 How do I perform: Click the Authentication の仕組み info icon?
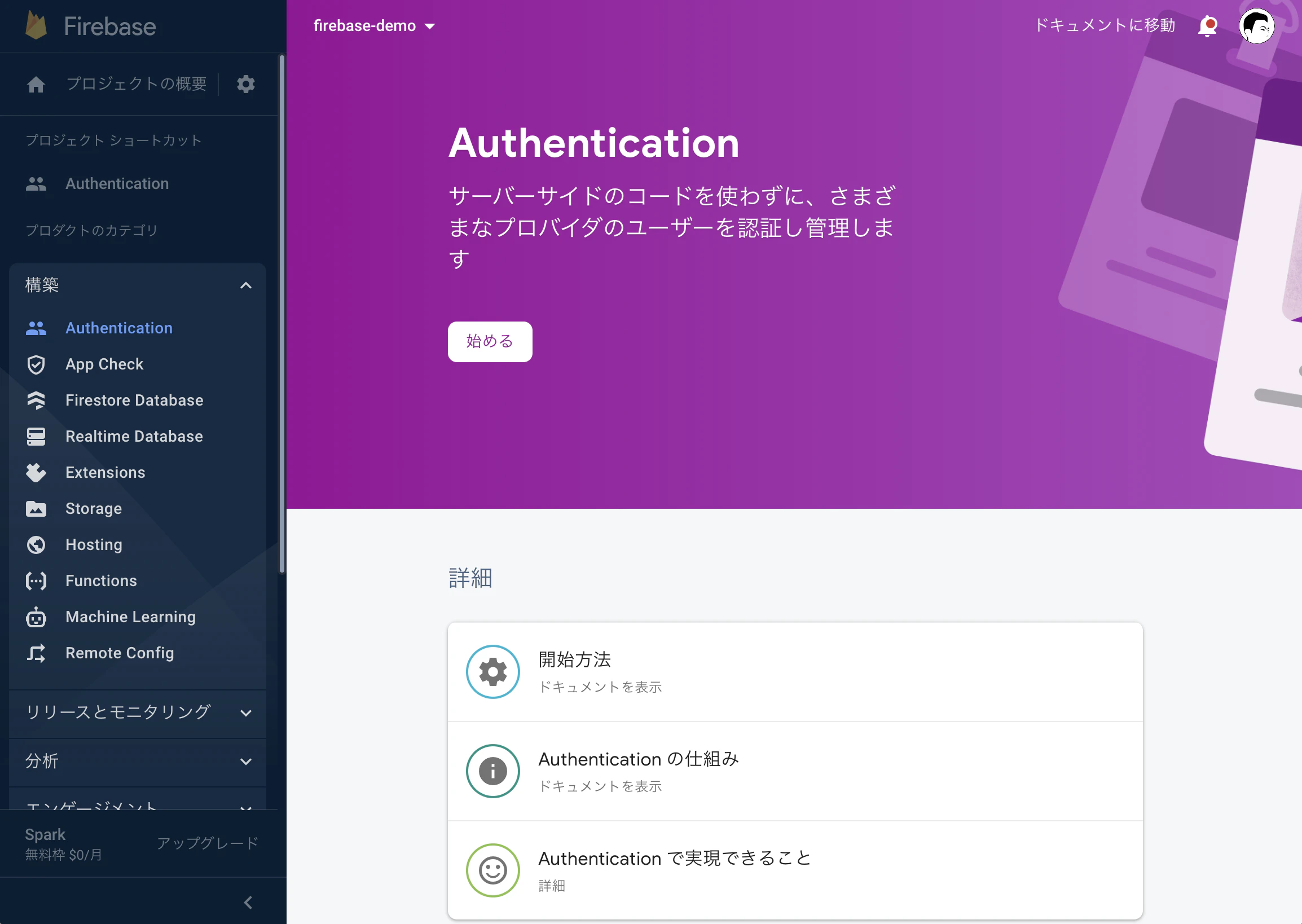pos(493,772)
